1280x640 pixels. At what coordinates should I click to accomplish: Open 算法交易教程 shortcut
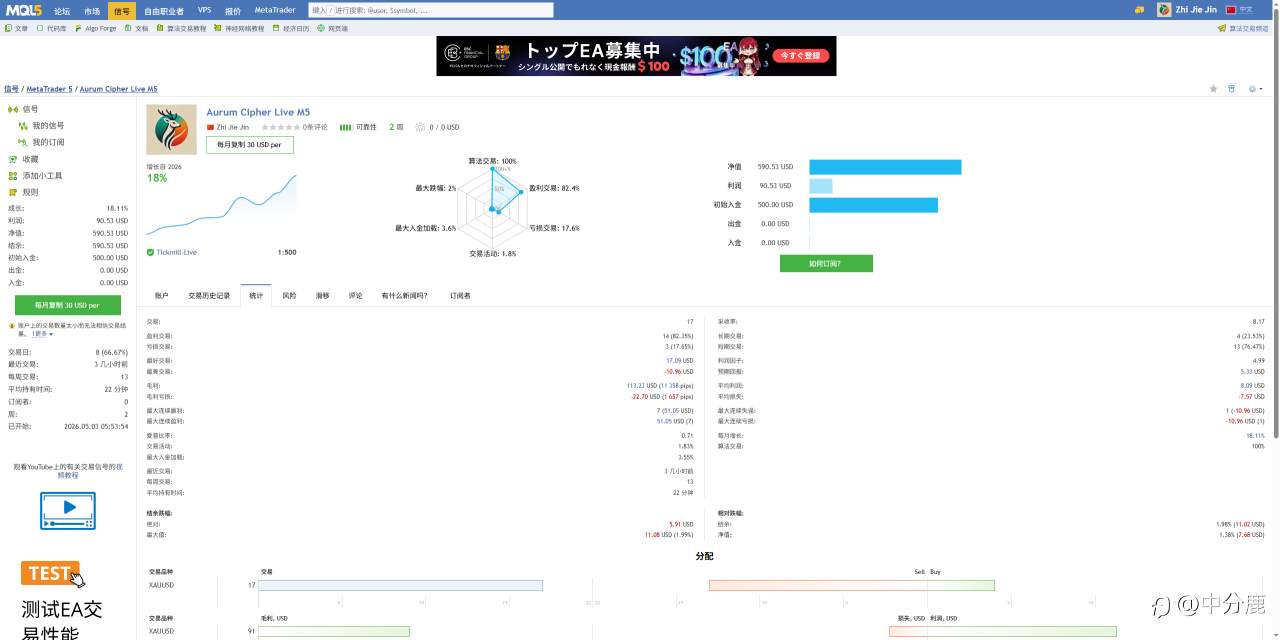(x=182, y=29)
